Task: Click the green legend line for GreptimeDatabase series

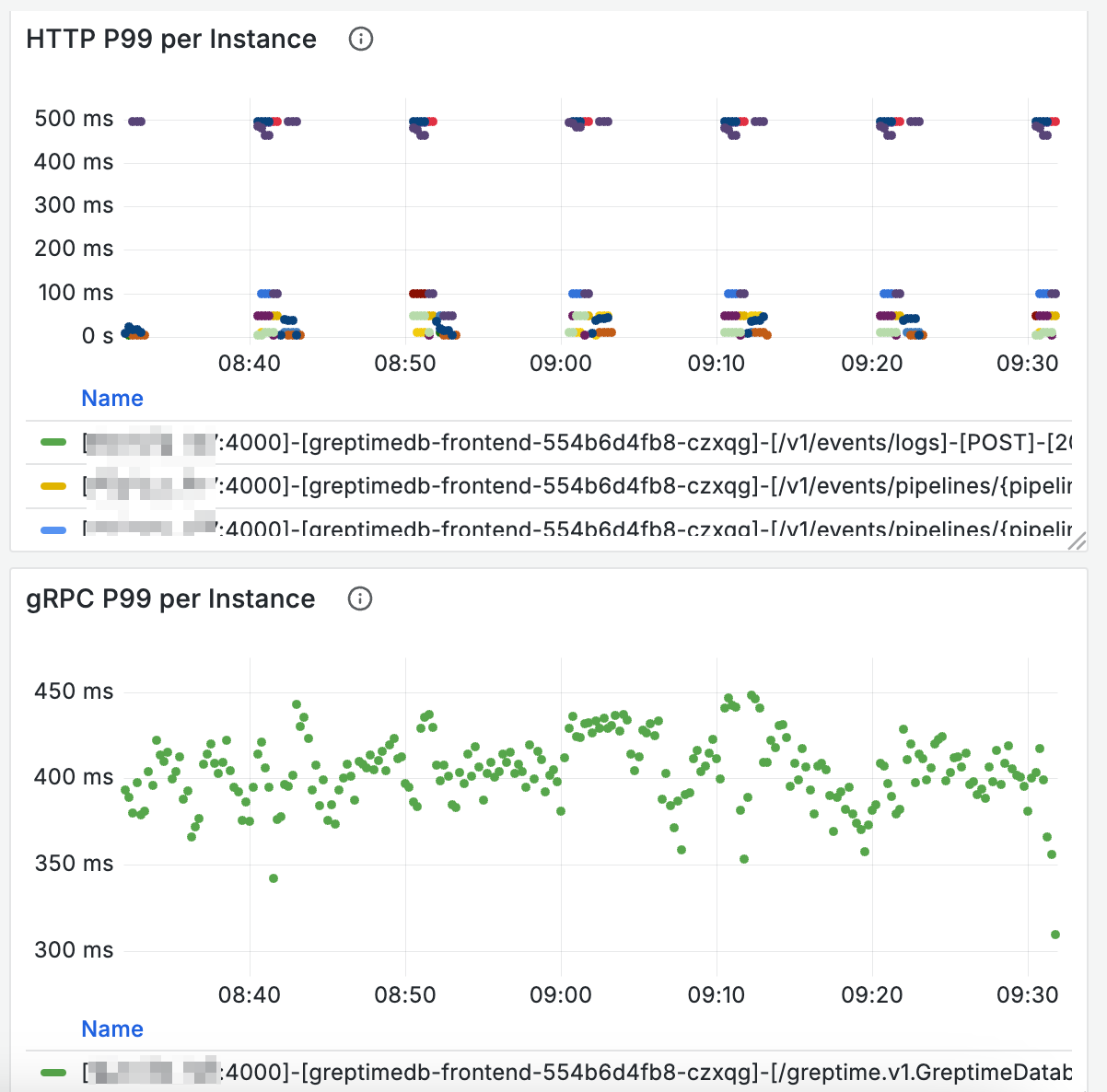Action: (x=53, y=1074)
